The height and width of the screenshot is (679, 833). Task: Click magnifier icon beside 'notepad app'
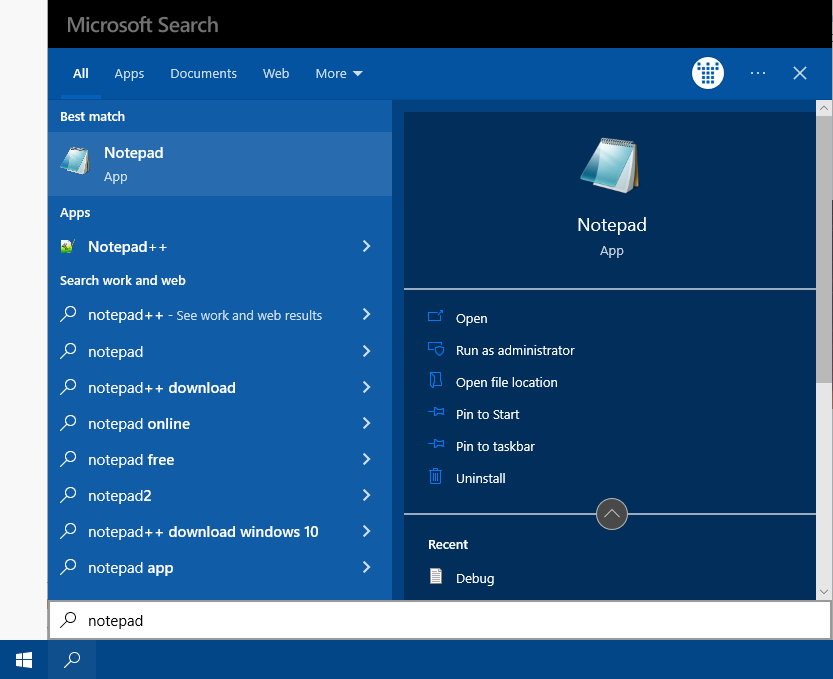[69, 567]
